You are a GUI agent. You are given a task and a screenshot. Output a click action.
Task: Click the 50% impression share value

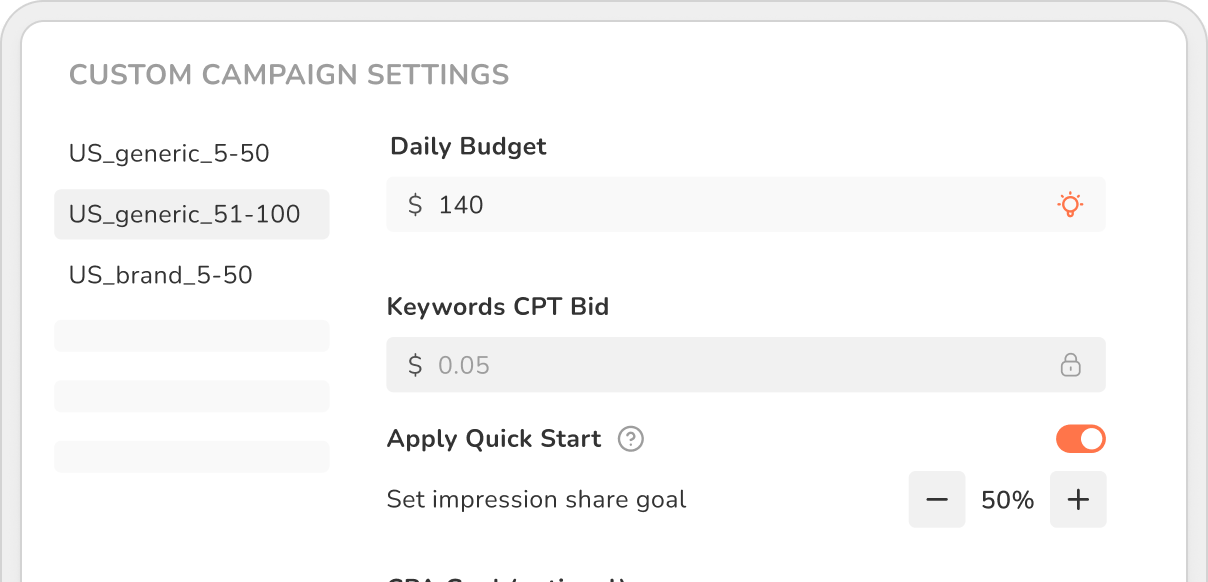click(x=1007, y=500)
